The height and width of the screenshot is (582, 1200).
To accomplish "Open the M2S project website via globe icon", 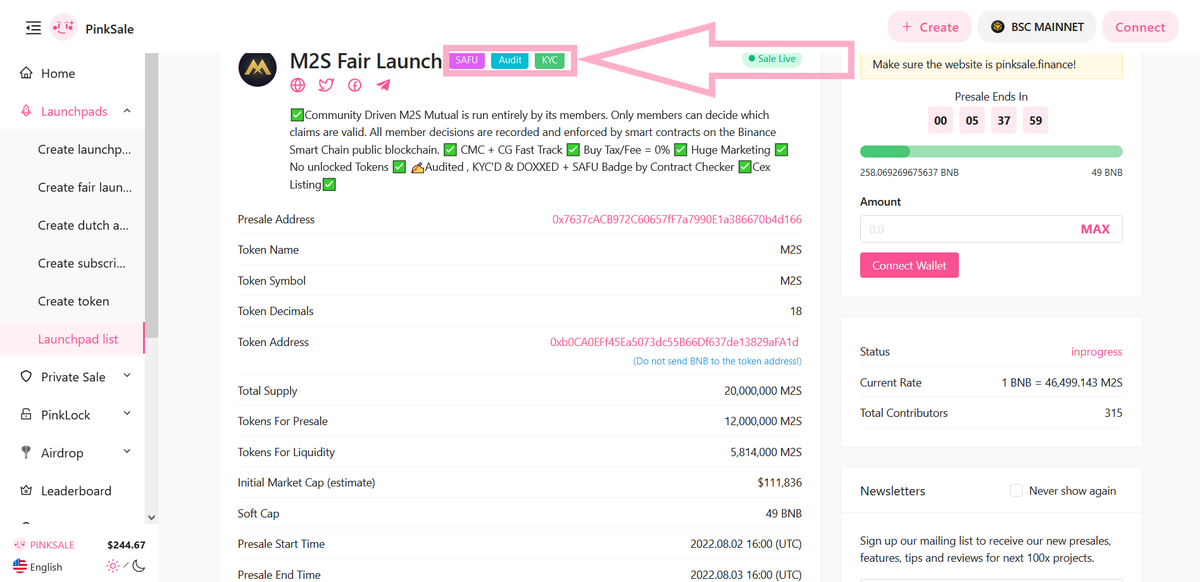I will click(x=297, y=85).
